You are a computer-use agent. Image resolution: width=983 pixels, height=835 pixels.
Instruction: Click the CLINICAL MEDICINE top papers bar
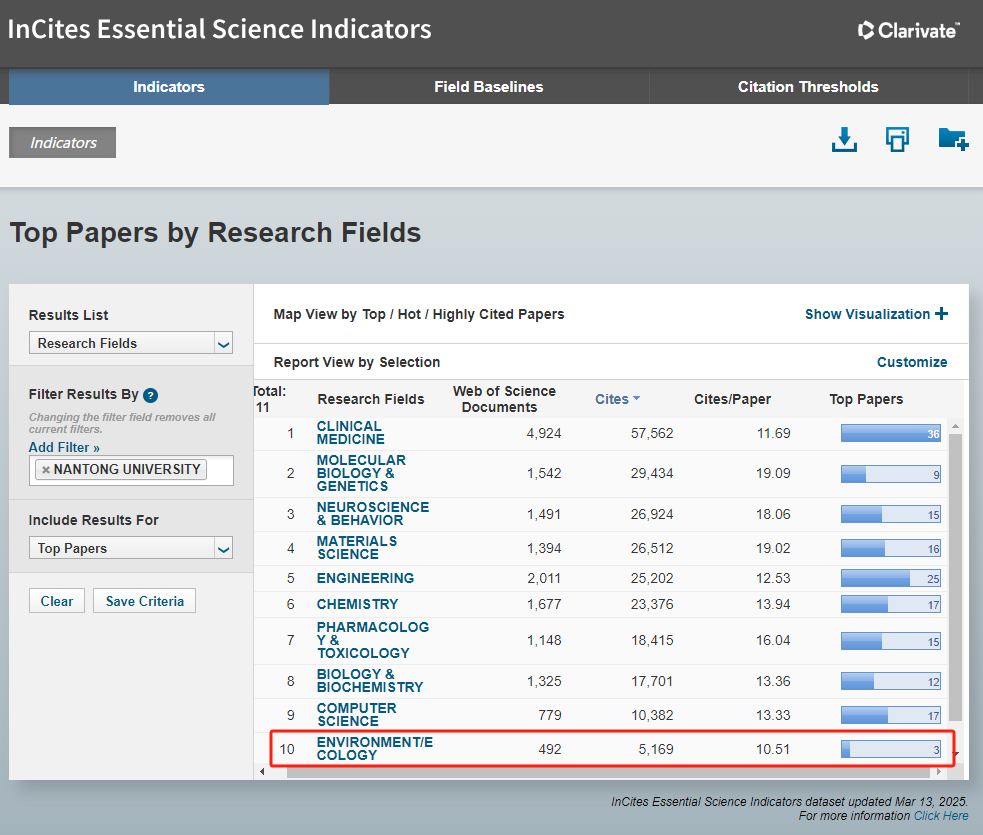890,433
